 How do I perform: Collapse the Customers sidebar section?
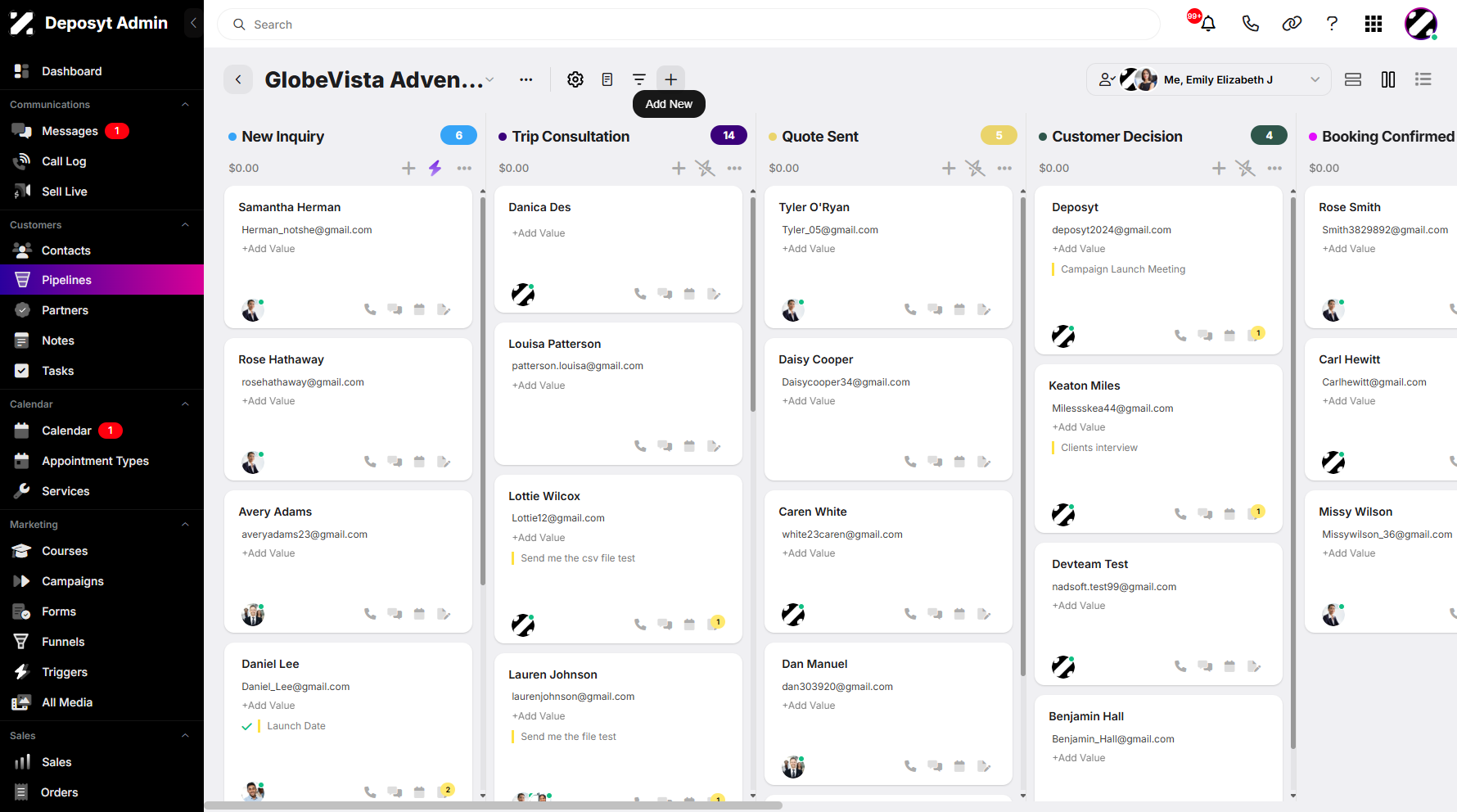[x=185, y=225]
